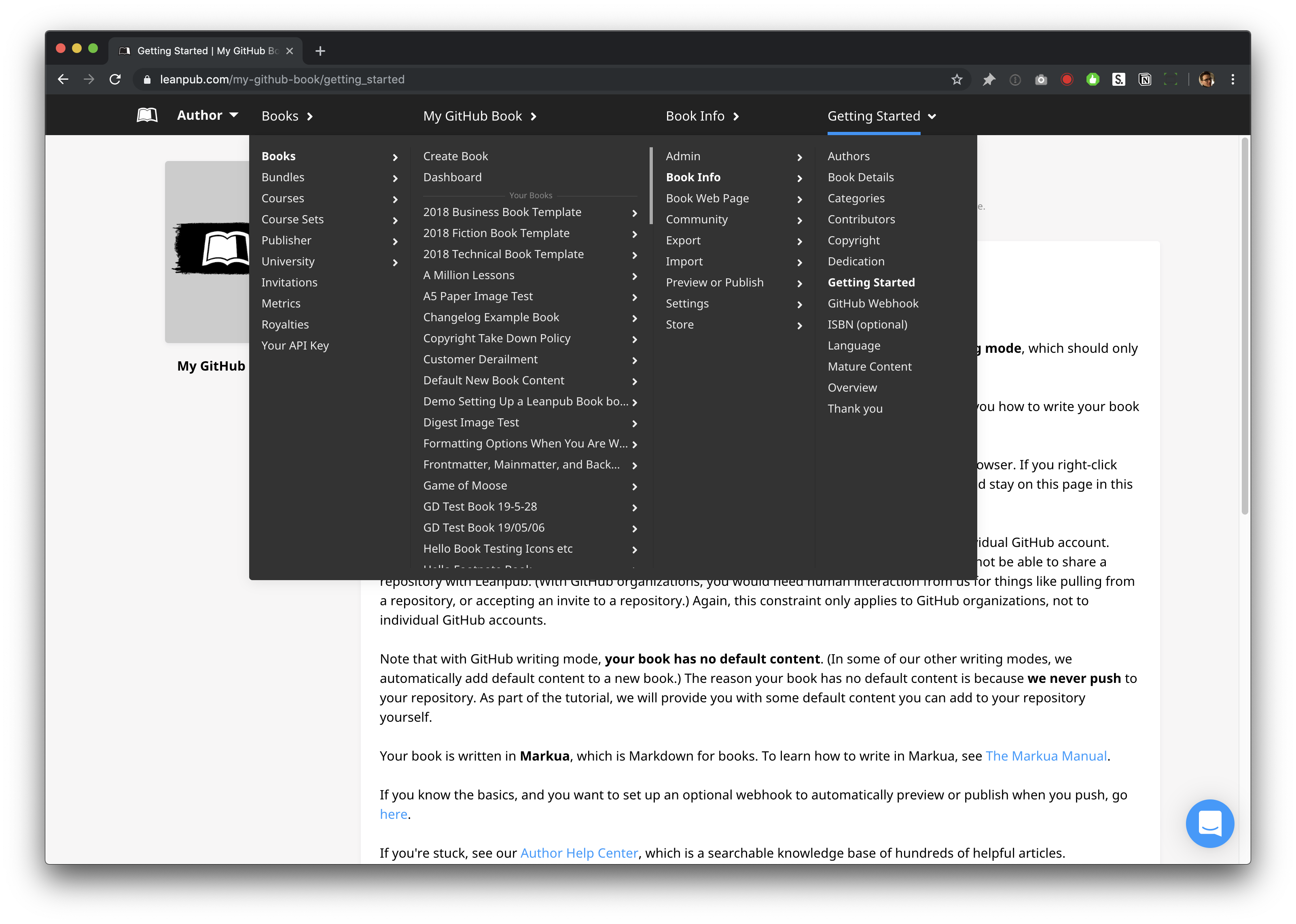The width and height of the screenshot is (1296, 924).
Task: Open the Intercom chat bubble
Action: pos(1209,823)
